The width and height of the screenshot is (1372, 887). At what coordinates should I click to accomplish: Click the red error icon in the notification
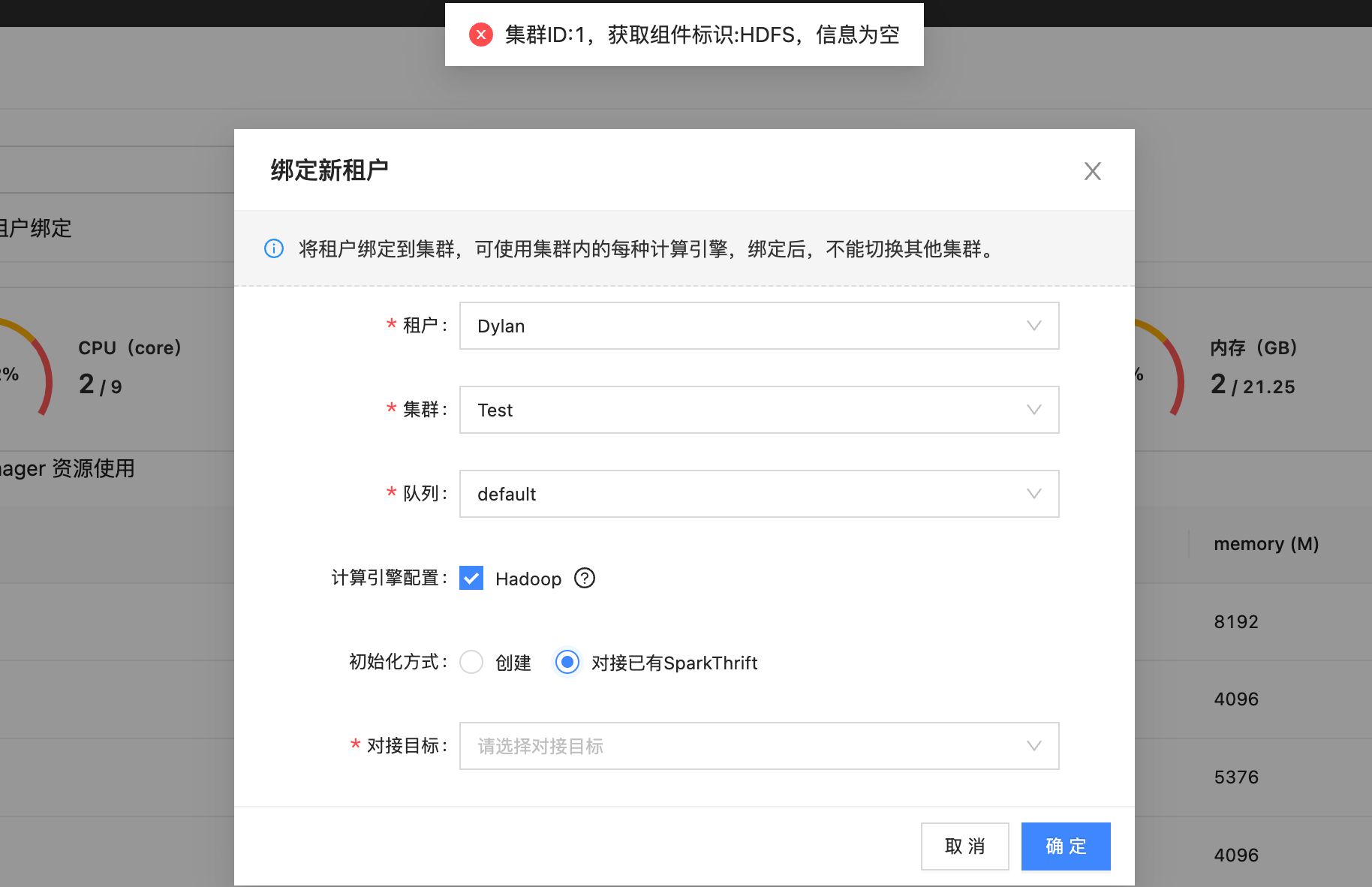point(480,35)
